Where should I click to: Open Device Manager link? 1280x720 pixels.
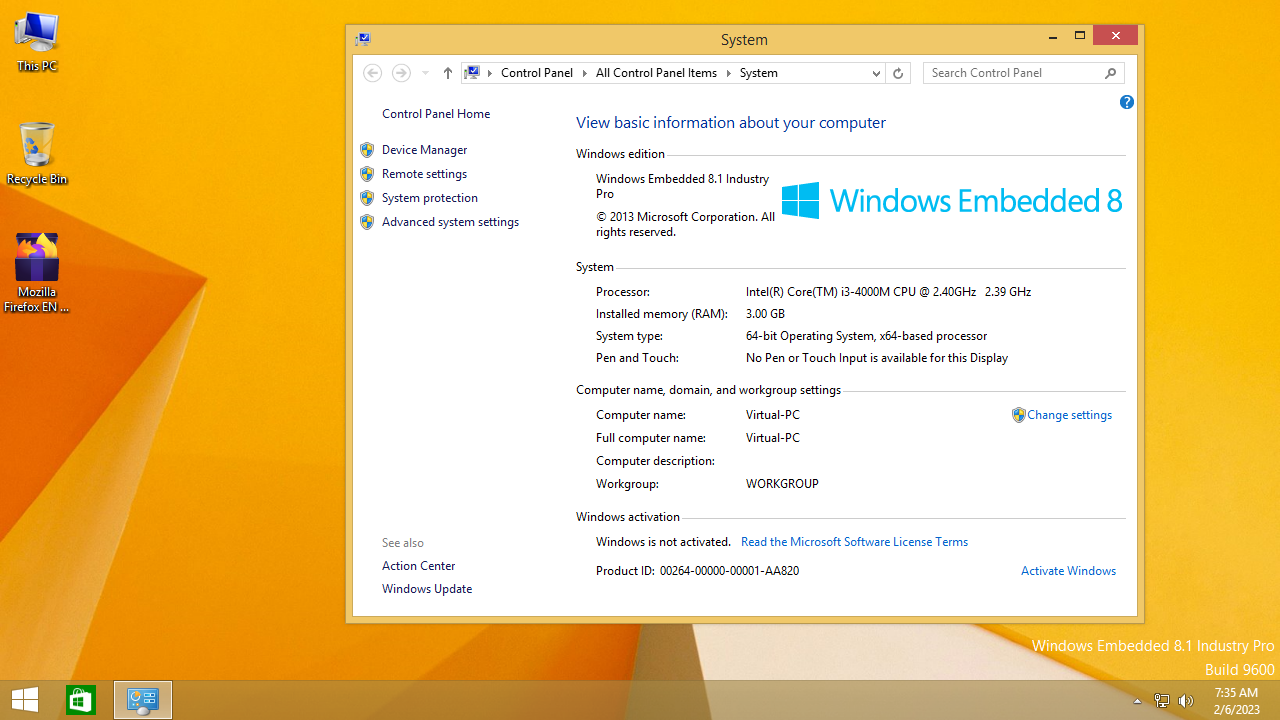click(x=424, y=150)
